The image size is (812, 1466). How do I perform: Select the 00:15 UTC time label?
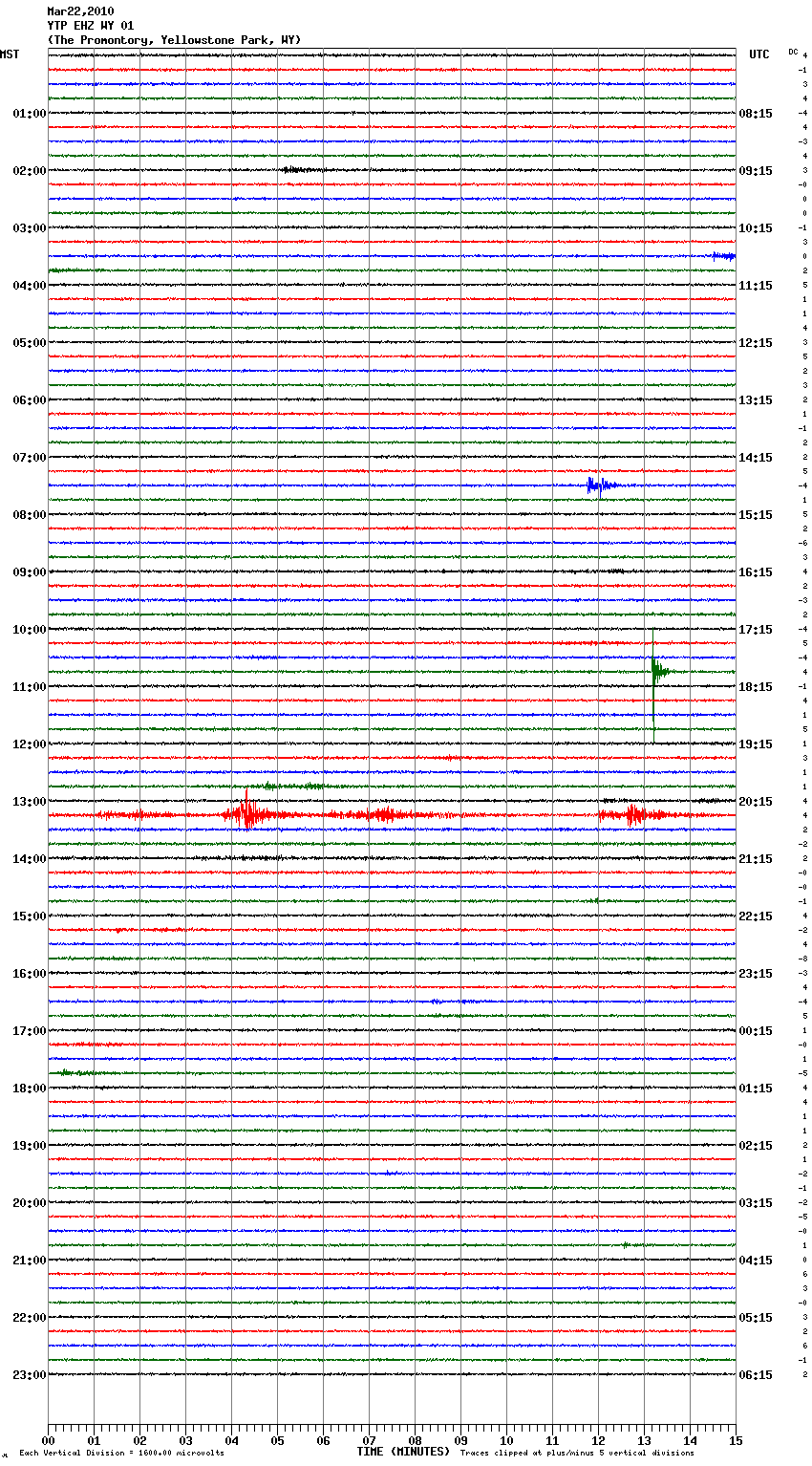756,1031
